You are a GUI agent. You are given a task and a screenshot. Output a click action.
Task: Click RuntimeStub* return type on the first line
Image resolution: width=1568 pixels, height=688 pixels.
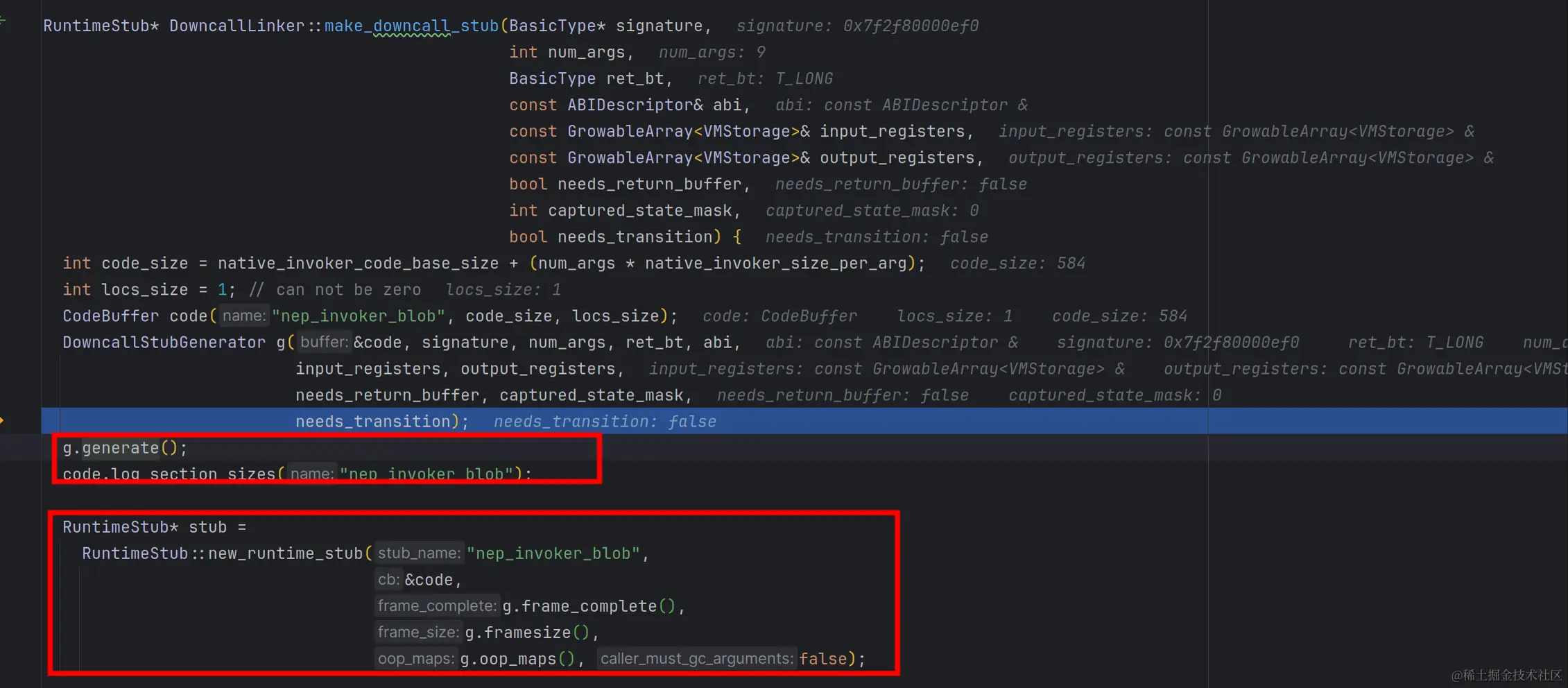(101, 26)
